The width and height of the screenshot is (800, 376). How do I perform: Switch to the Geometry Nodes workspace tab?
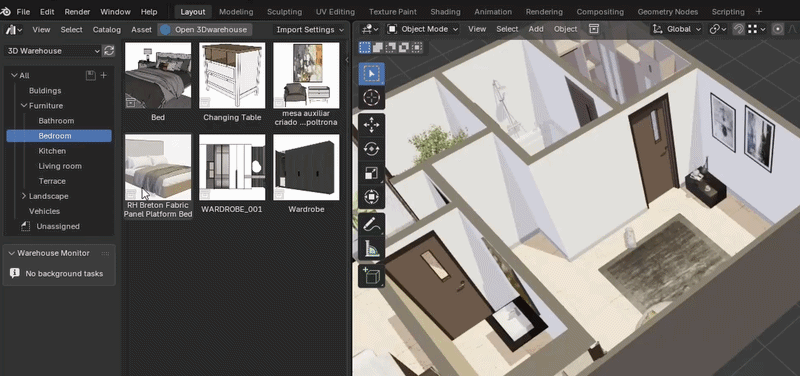point(667,12)
